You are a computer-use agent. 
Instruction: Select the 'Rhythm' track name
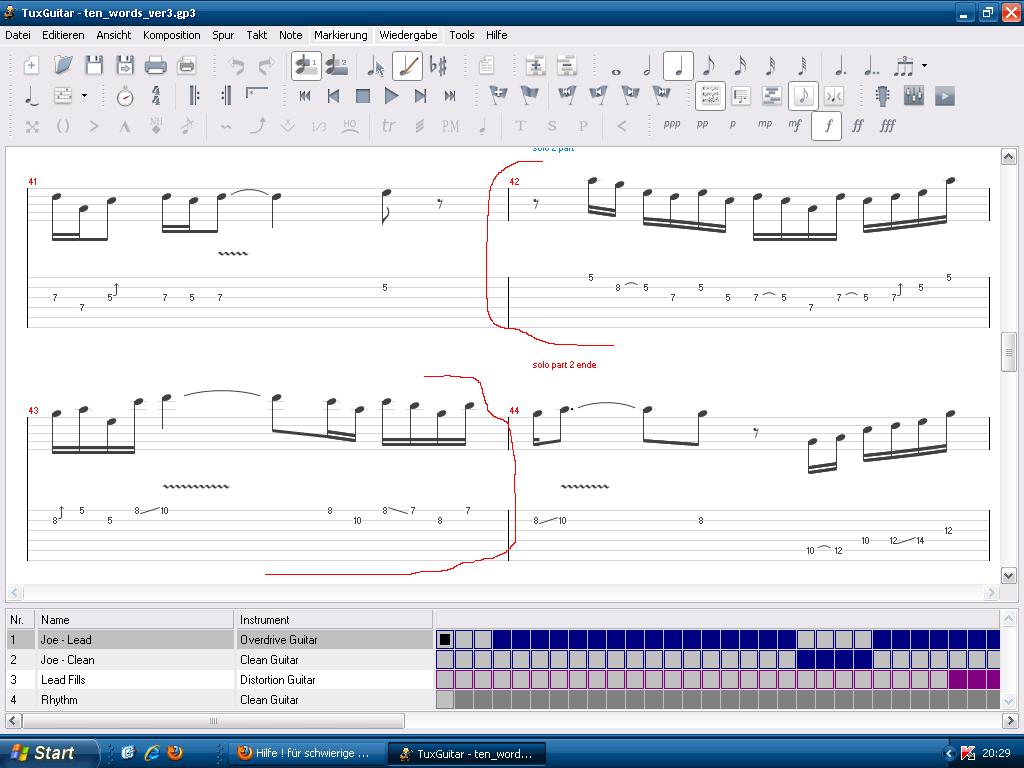59,700
